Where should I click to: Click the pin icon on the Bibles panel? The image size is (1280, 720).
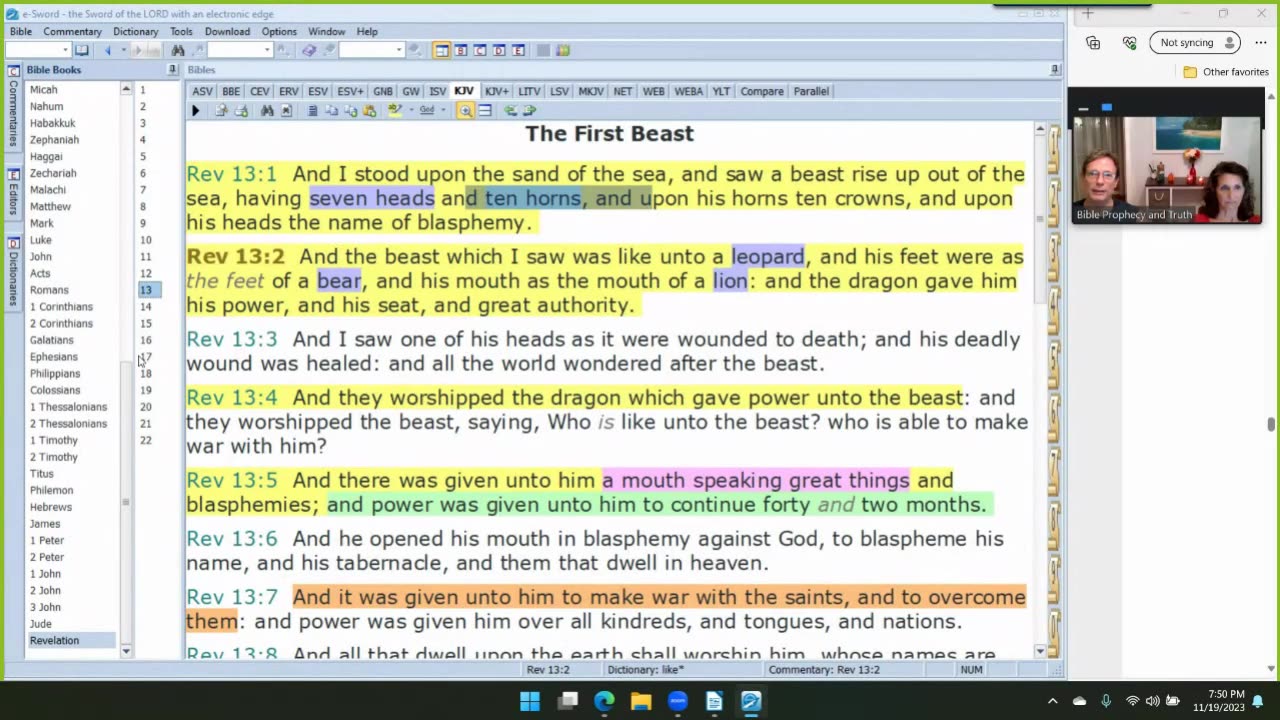(x=1054, y=70)
